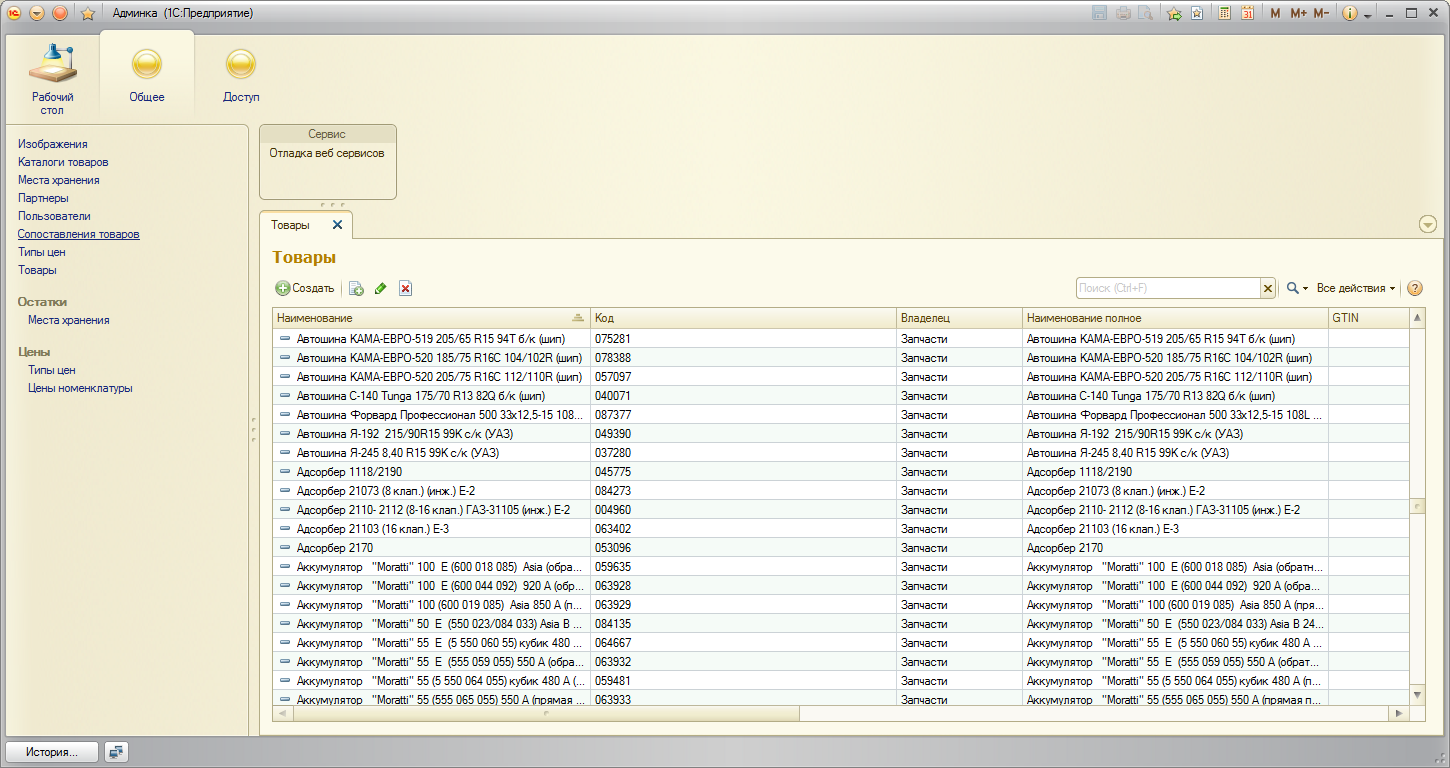
Task: Click the Наименование полное column header
Action: (x=1175, y=318)
